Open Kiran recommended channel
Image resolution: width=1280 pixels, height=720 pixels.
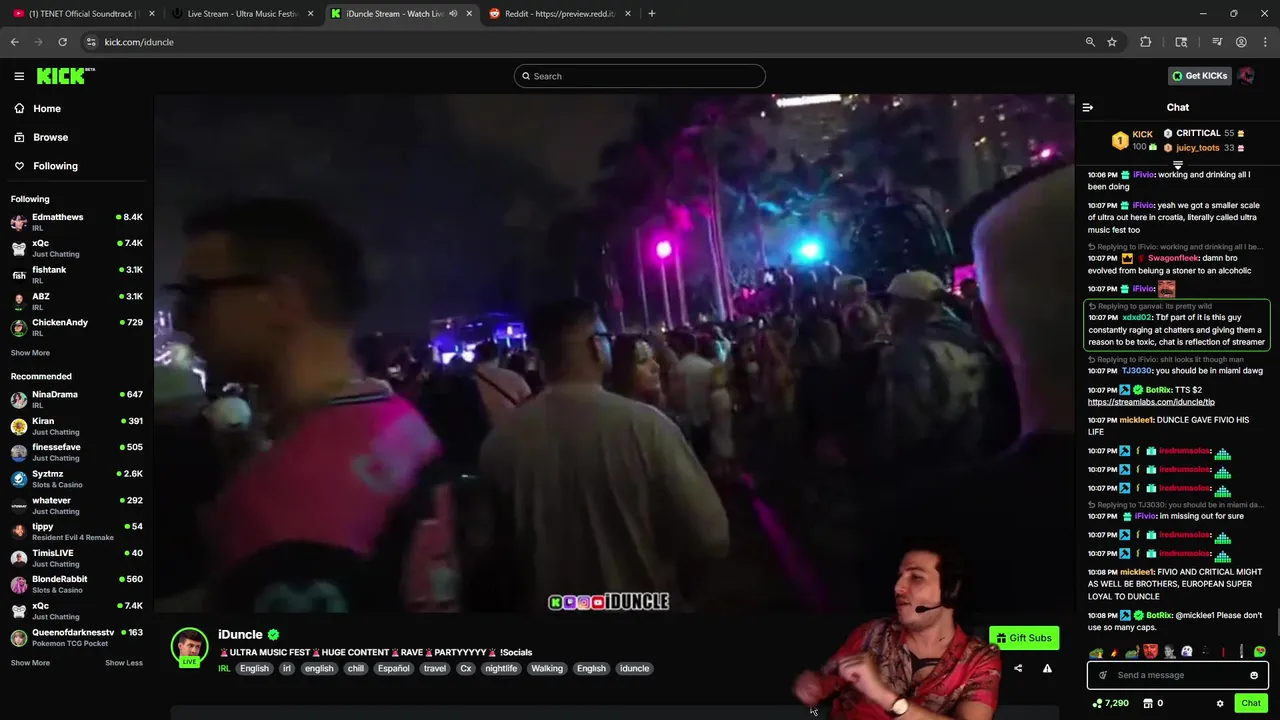(77, 426)
